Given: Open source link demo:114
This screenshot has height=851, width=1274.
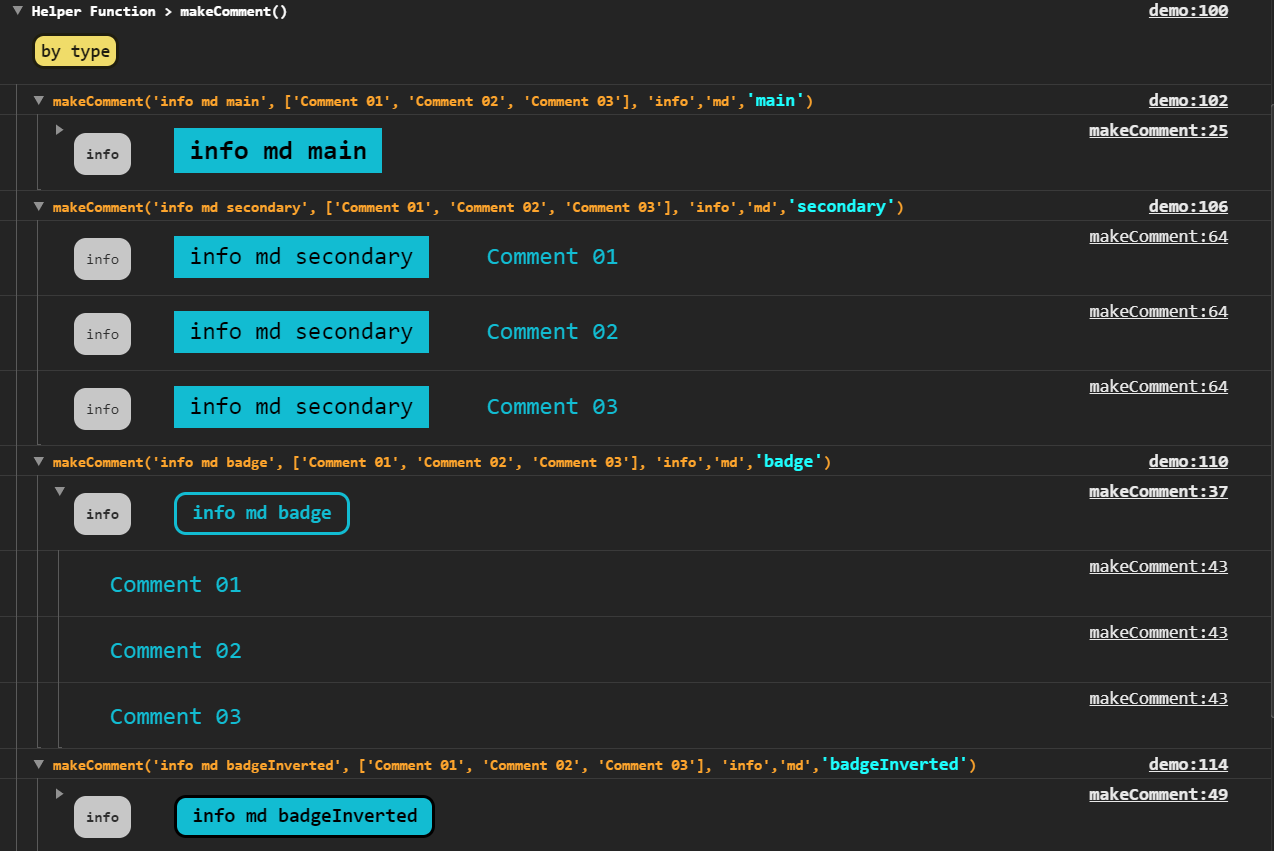Looking at the screenshot, I should click(1188, 764).
